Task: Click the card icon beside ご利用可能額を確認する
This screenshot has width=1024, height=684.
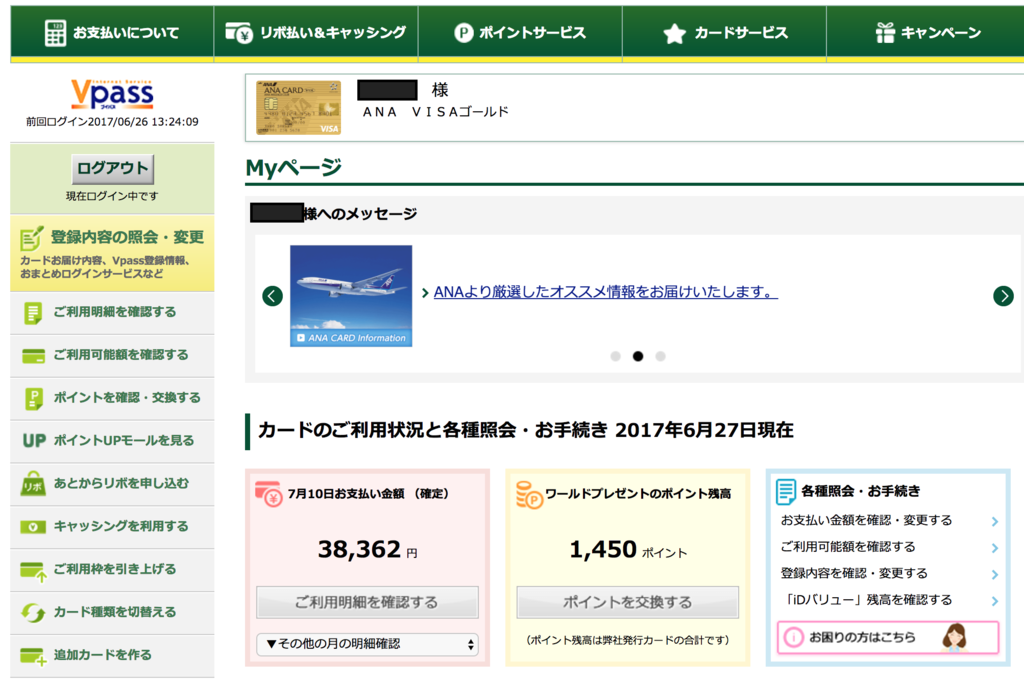Action: [33, 355]
